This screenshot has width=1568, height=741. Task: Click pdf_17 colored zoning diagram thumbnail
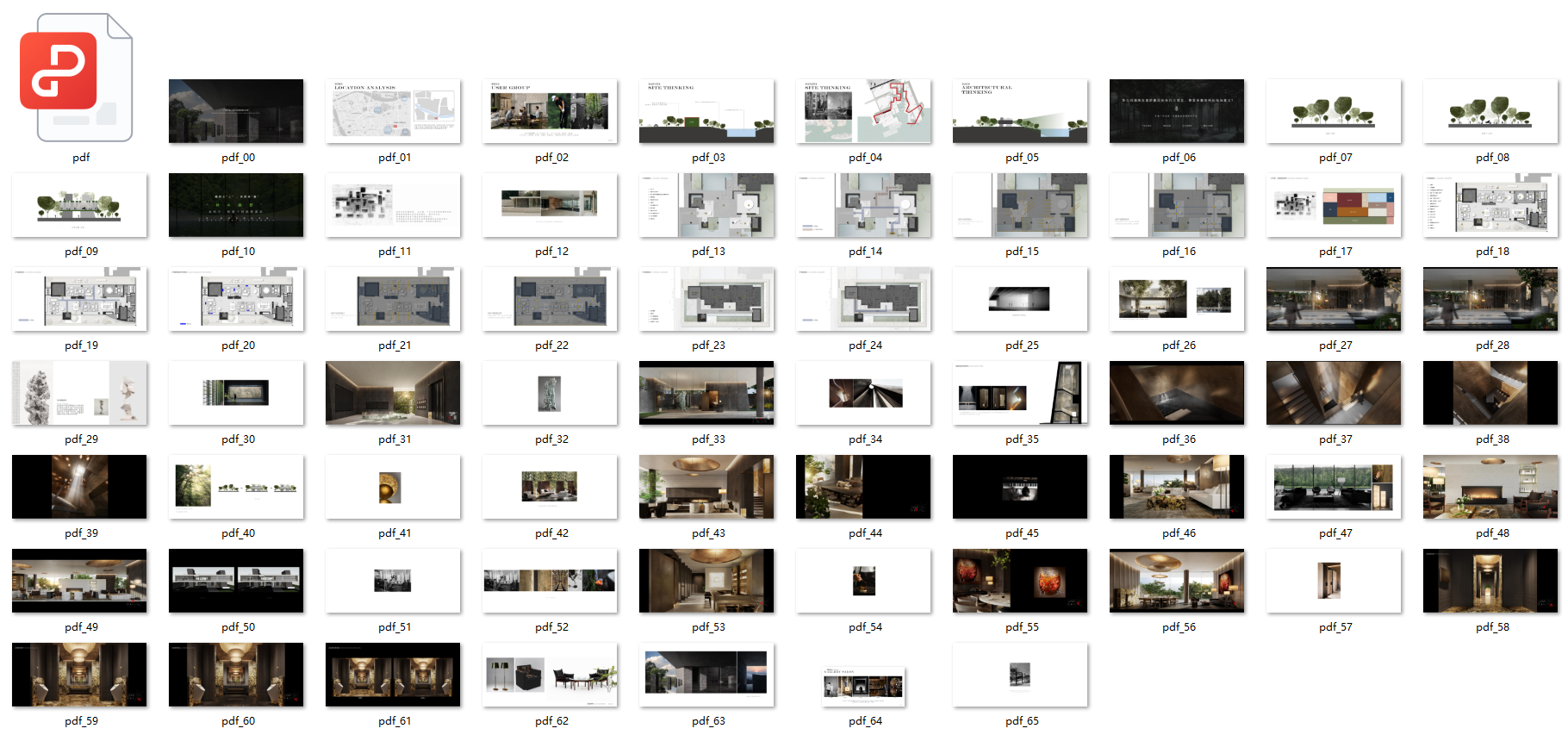pos(1334,205)
